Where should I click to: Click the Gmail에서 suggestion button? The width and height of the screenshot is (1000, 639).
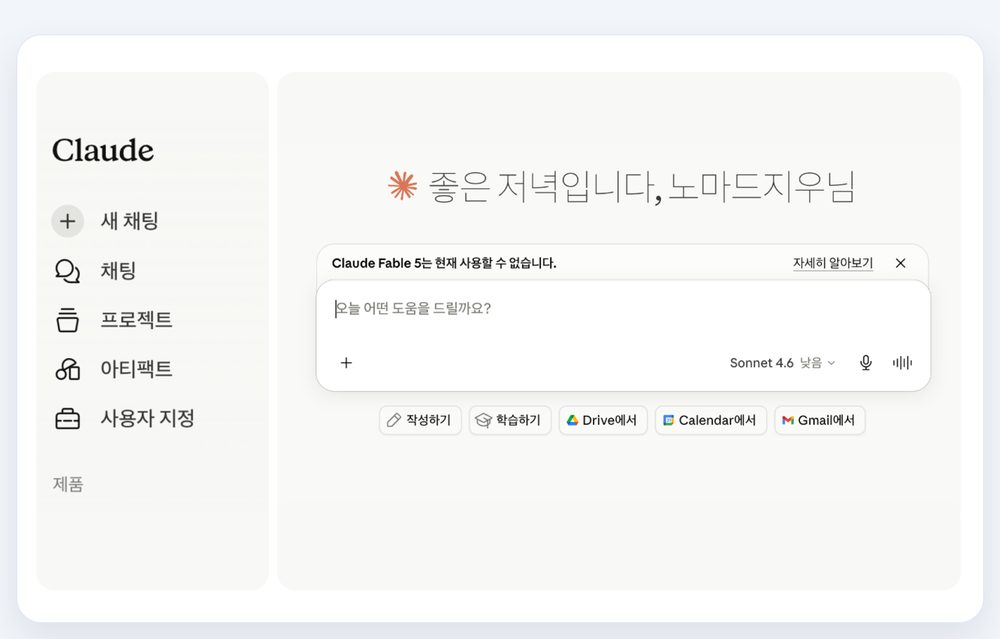(820, 420)
